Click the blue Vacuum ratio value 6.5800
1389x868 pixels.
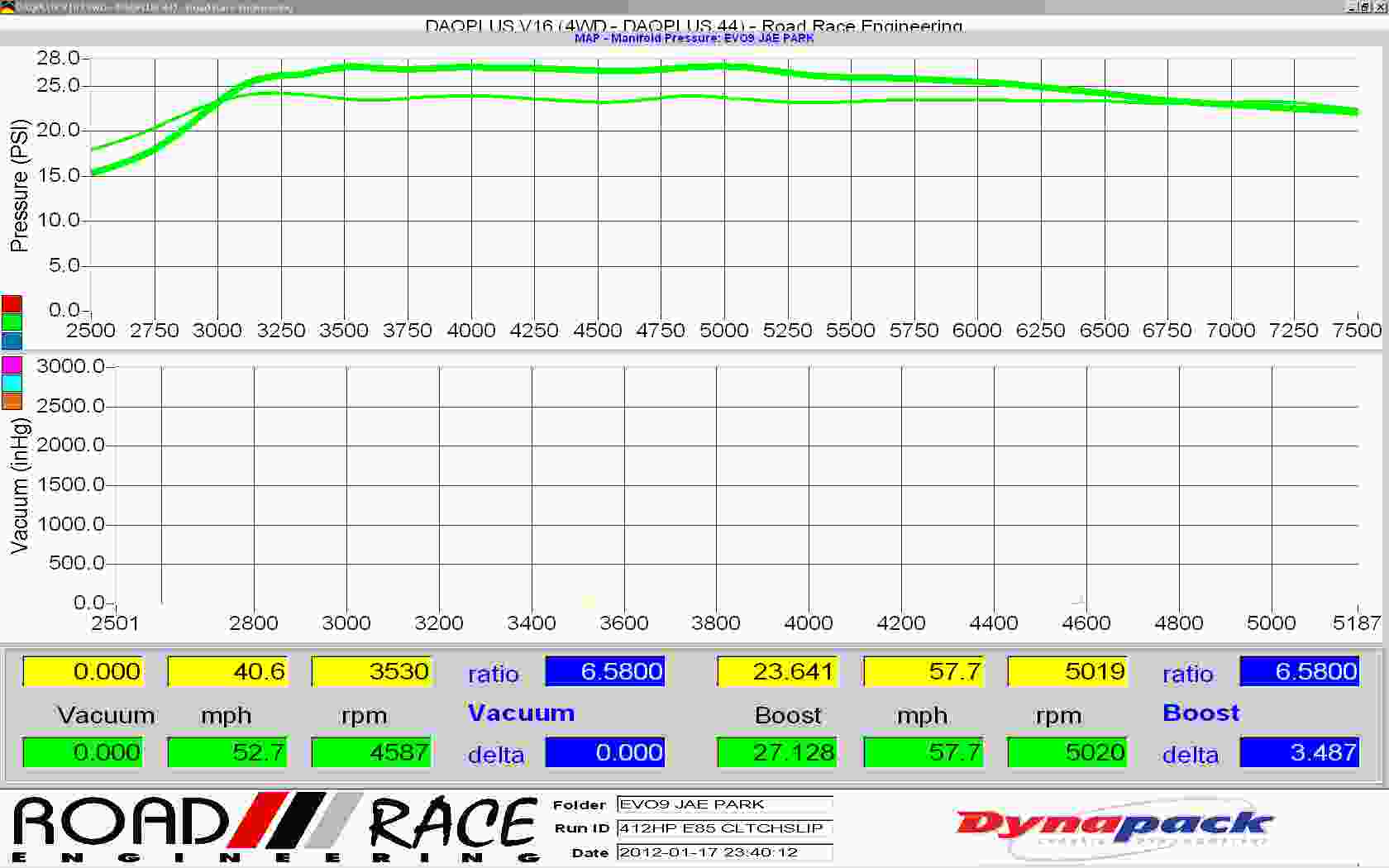click(604, 671)
